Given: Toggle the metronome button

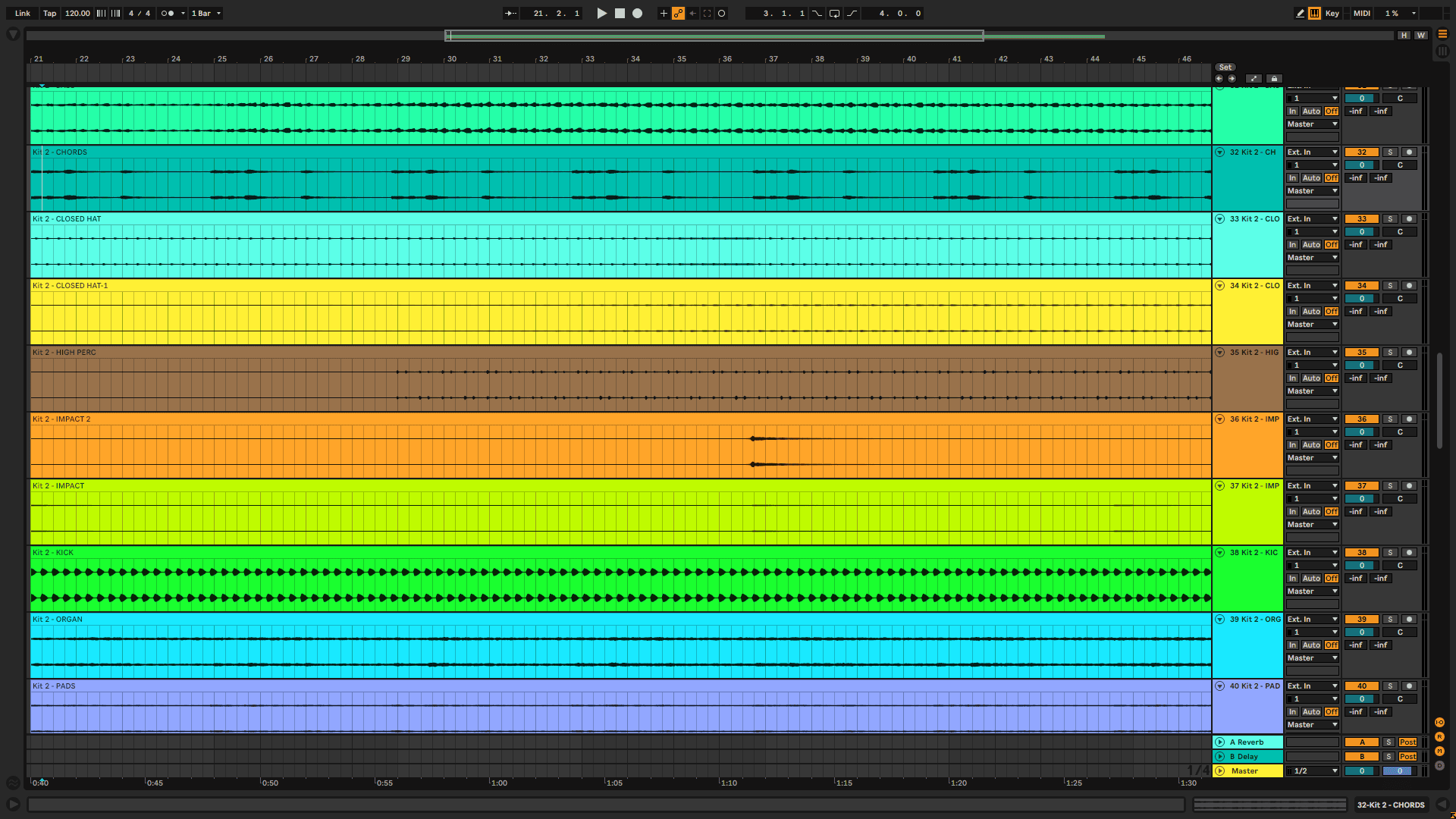Looking at the screenshot, I should tap(168, 13).
